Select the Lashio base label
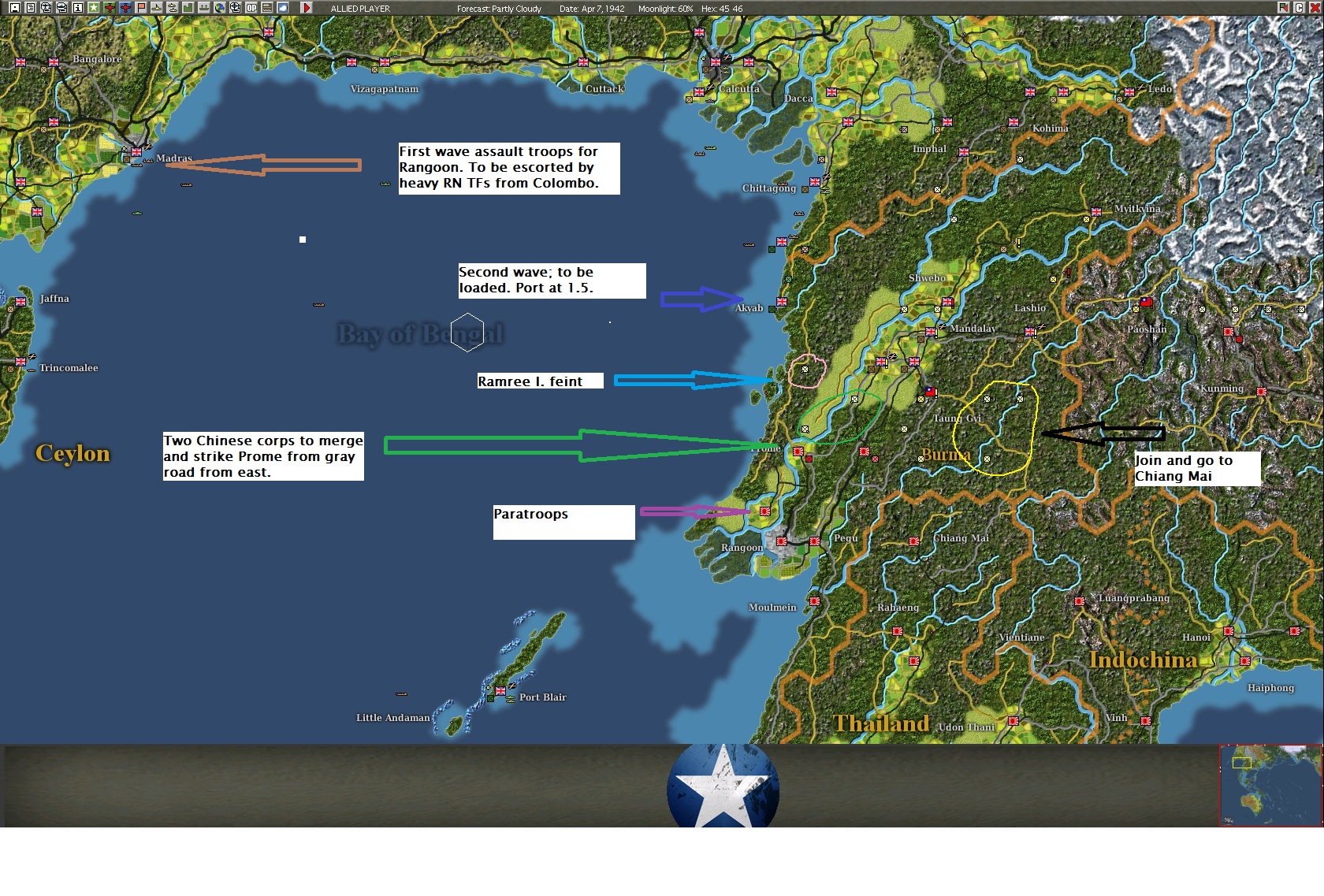 point(1030,308)
